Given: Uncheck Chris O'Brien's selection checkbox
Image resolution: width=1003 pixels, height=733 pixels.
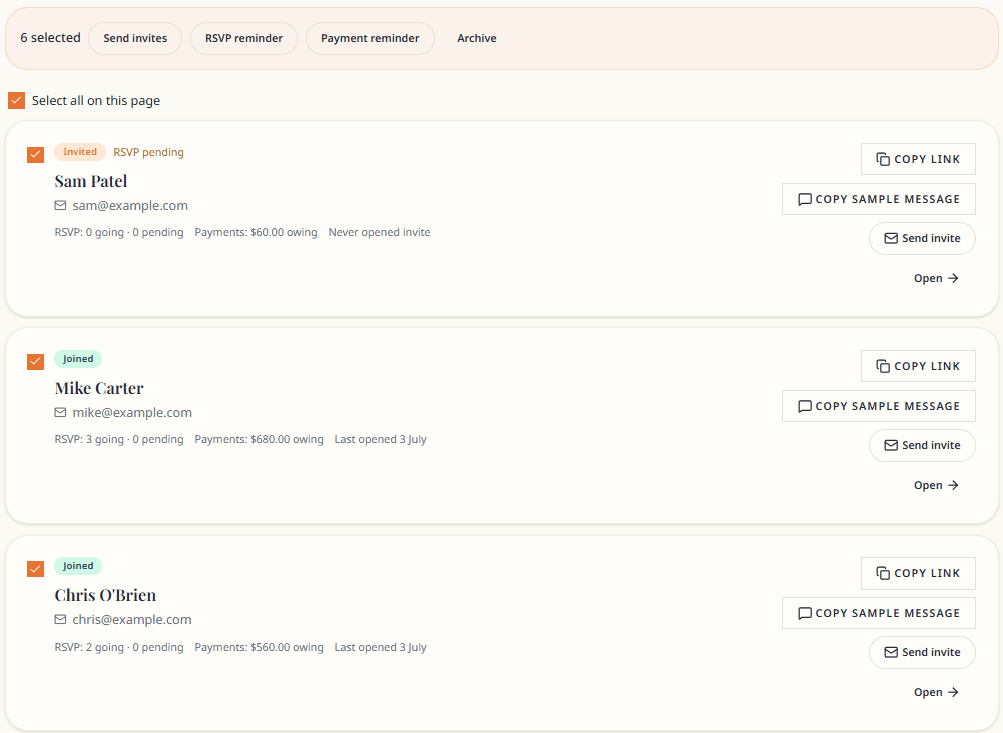Looking at the screenshot, I should 35,569.
